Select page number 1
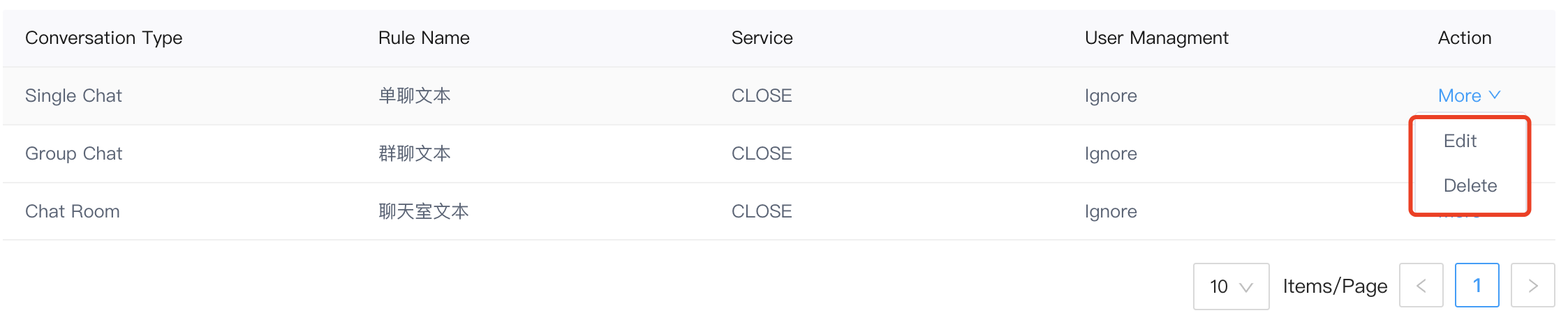1568x336 pixels. [1477, 285]
